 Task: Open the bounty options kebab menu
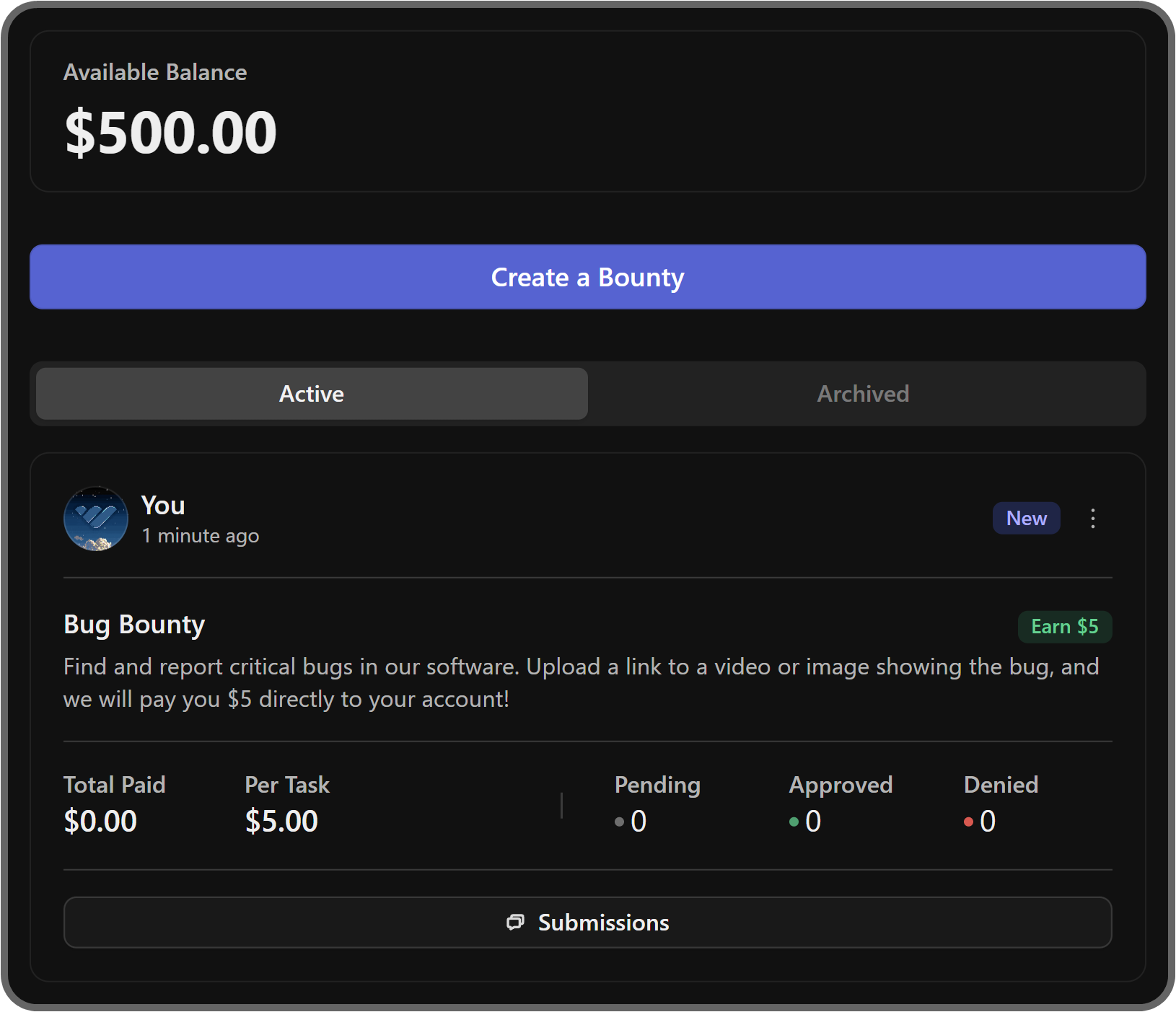click(x=1092, y=518)
